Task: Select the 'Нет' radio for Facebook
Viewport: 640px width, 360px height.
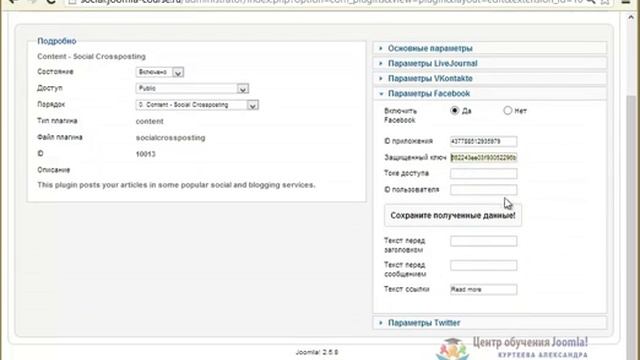Action: pyautogui.click(x=507, y=111)
